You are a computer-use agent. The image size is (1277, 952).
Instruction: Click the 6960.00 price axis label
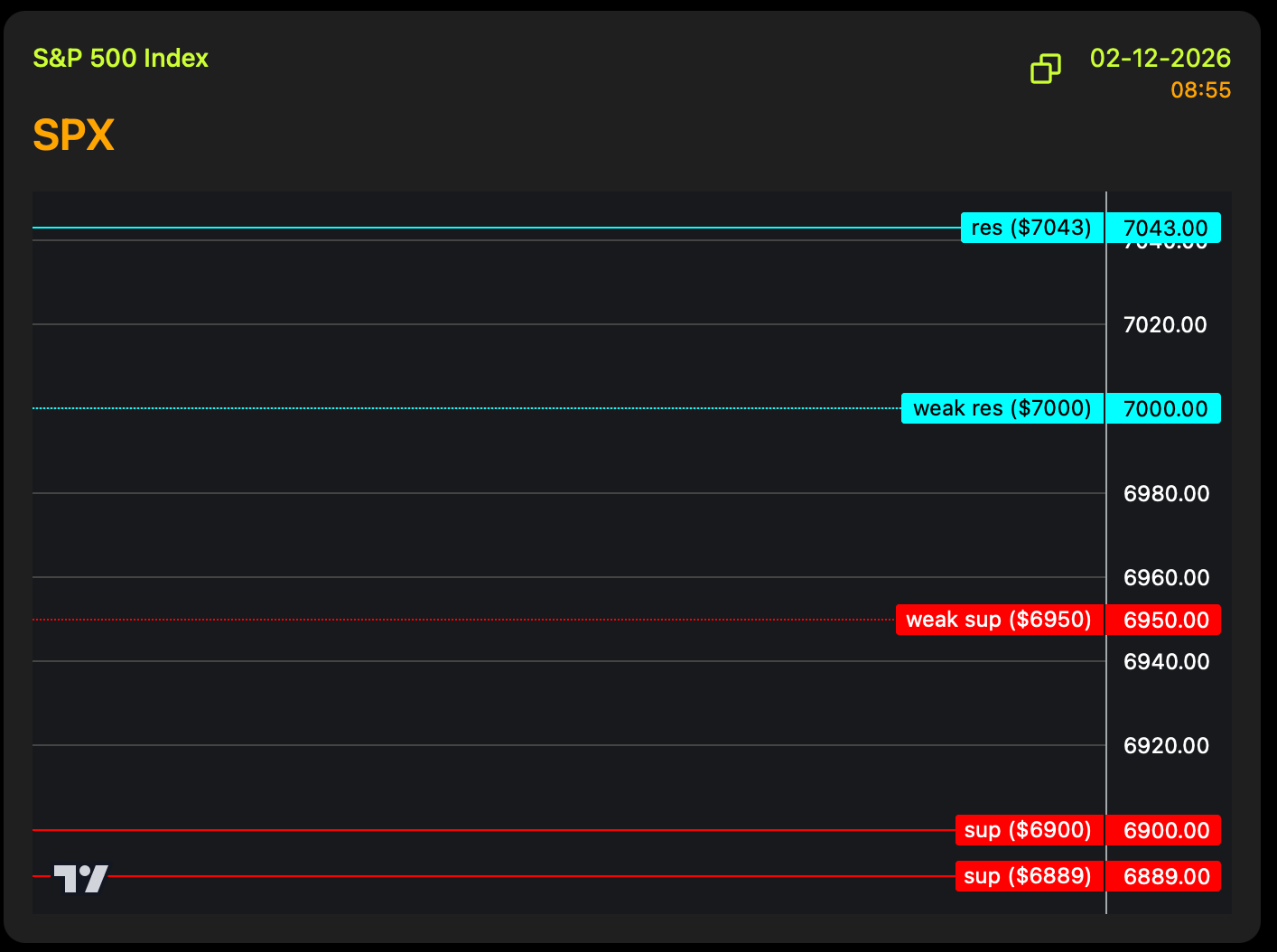(1165, 578)
